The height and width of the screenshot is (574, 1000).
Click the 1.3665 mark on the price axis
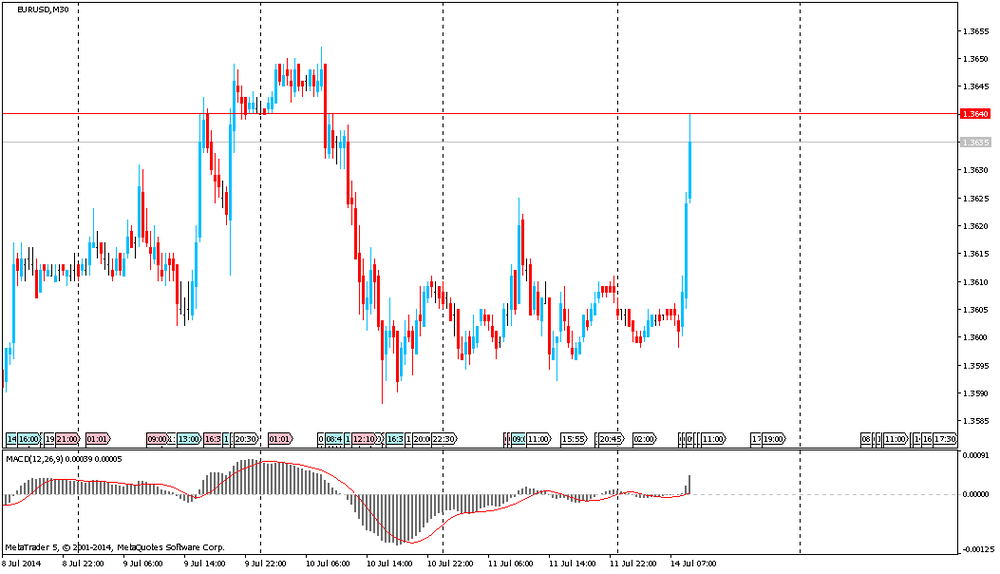(x=975, y=30)
